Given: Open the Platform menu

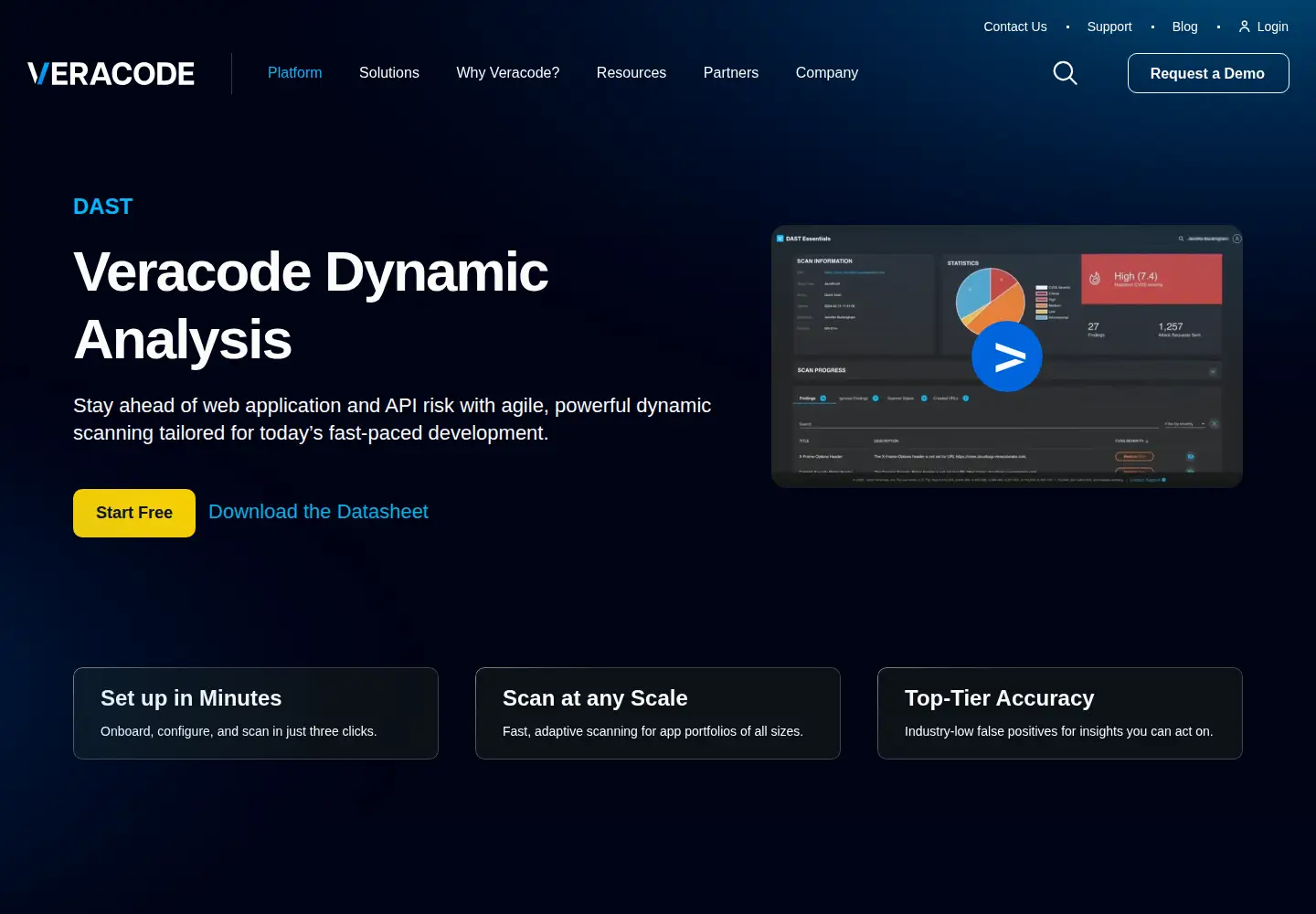Looking at the screenshot, I should click(x=294, y=73).
